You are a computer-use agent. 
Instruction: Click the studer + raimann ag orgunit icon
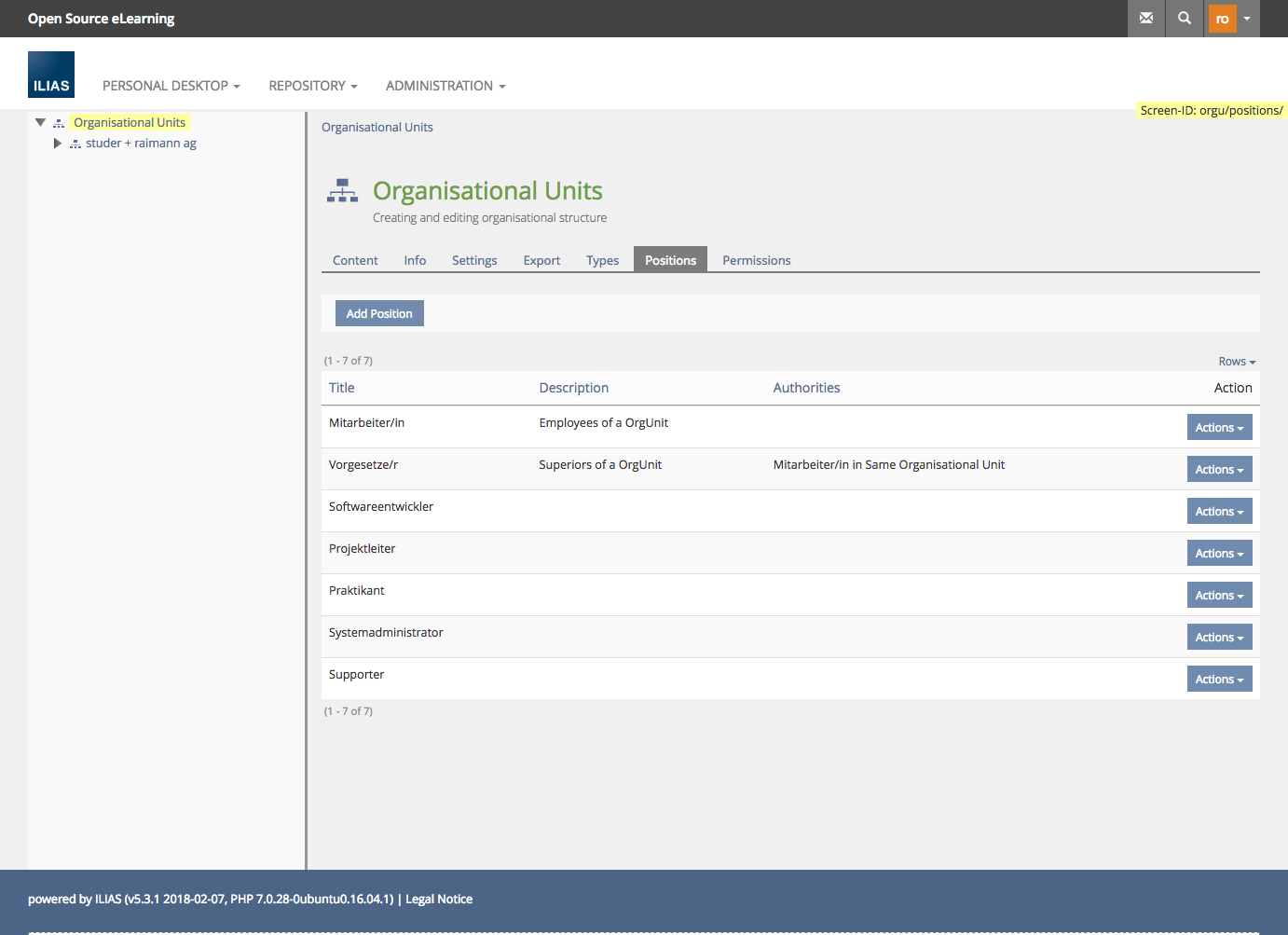coord(75,144)
